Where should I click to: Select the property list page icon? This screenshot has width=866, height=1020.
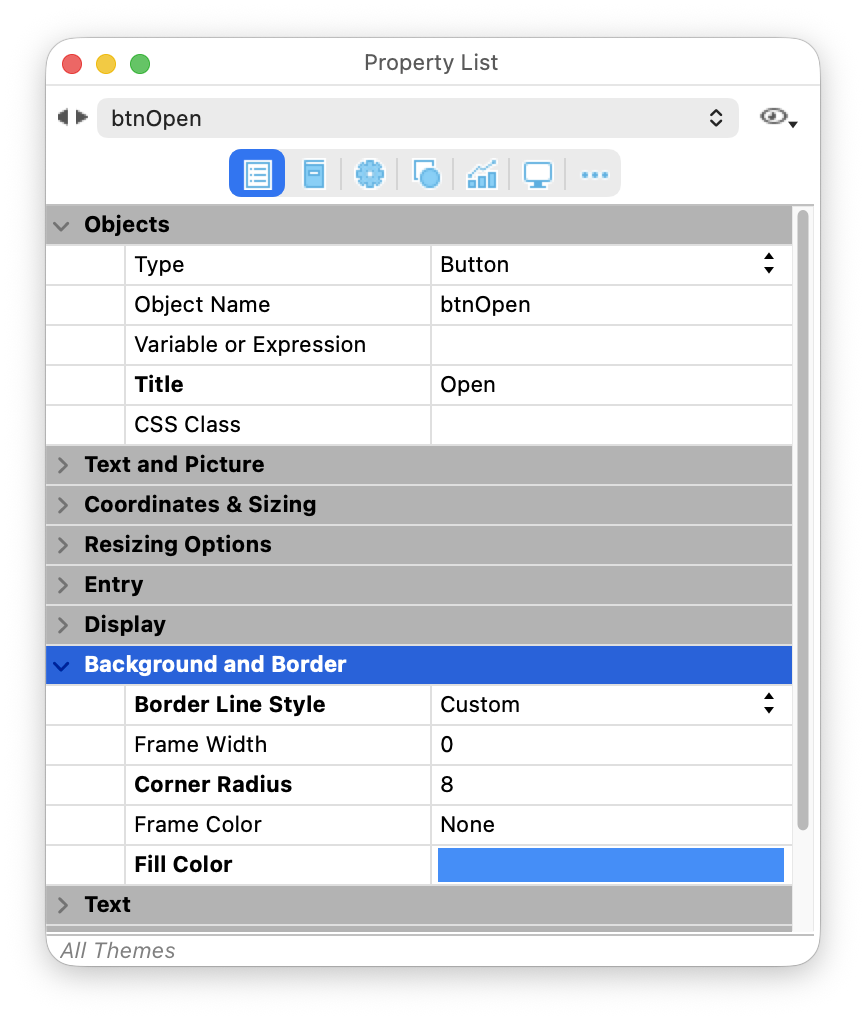257,174
